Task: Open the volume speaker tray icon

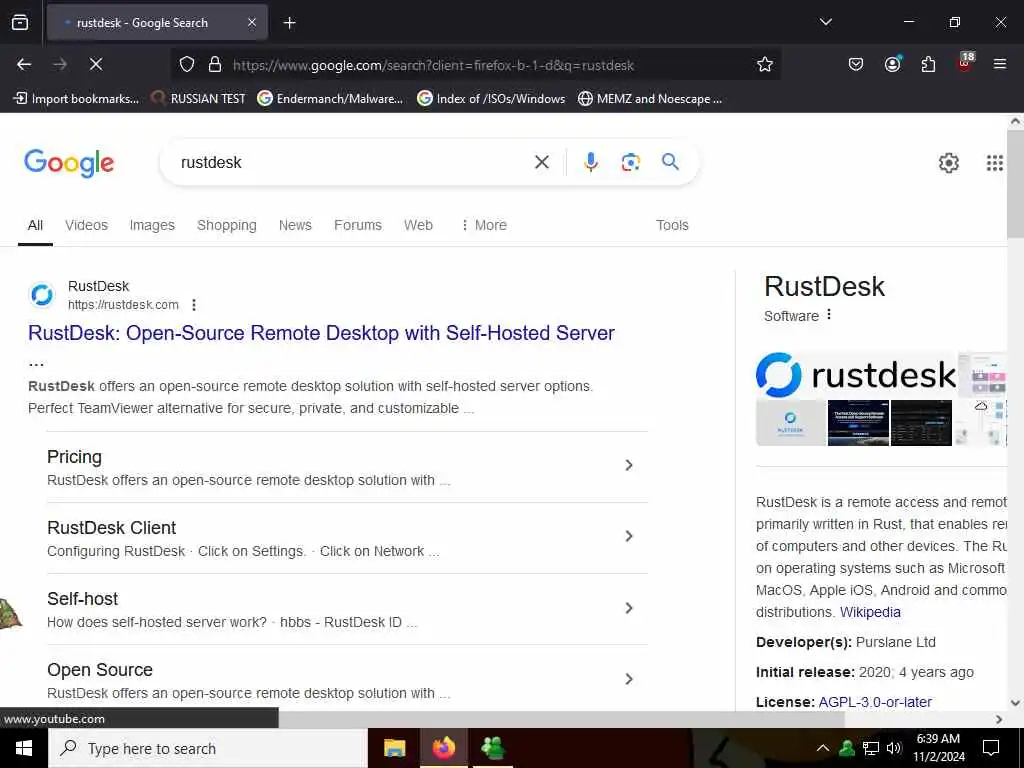Action: point(893,748)
